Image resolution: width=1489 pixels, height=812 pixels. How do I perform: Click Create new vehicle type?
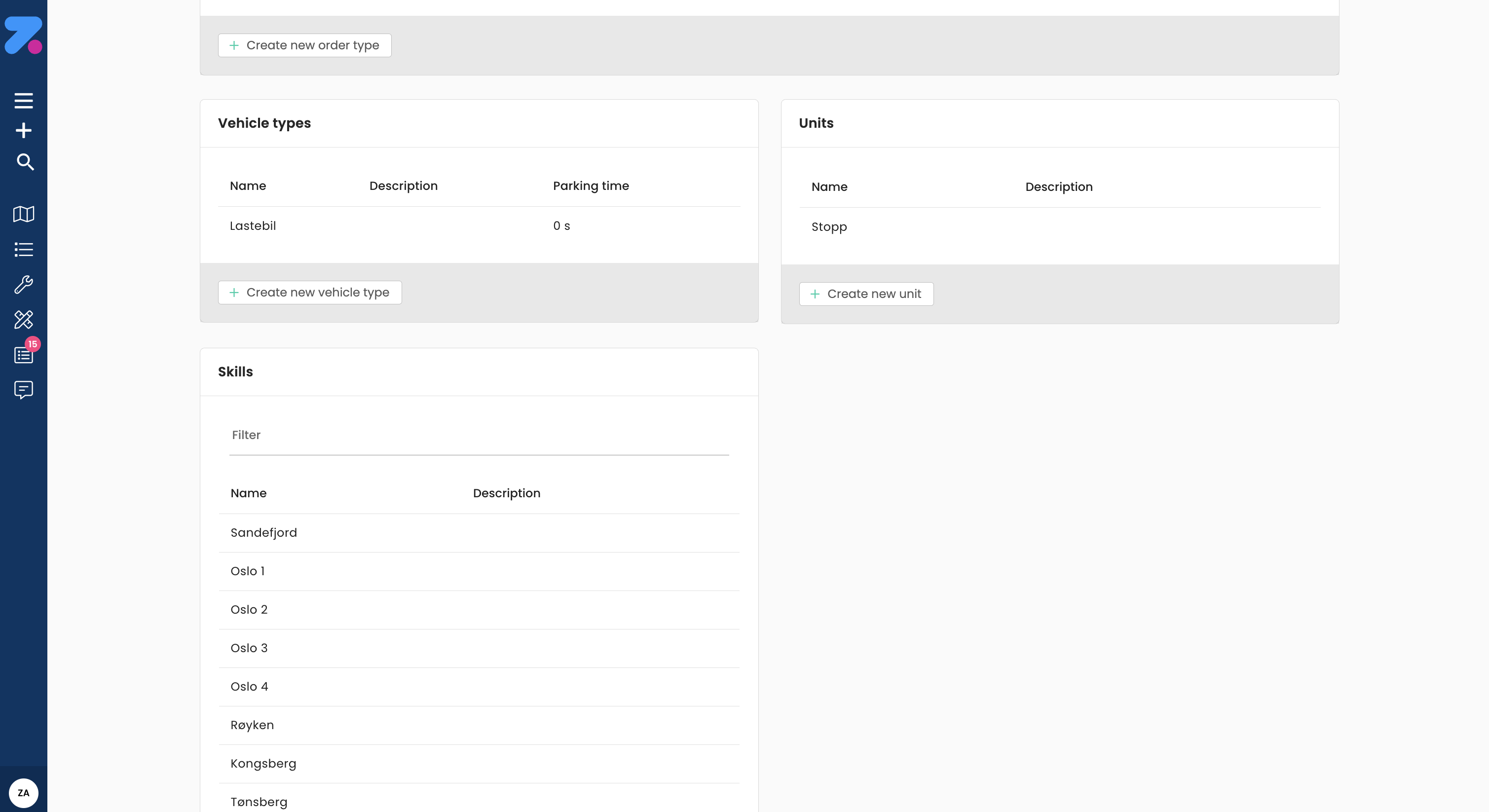tap(309, 293)
